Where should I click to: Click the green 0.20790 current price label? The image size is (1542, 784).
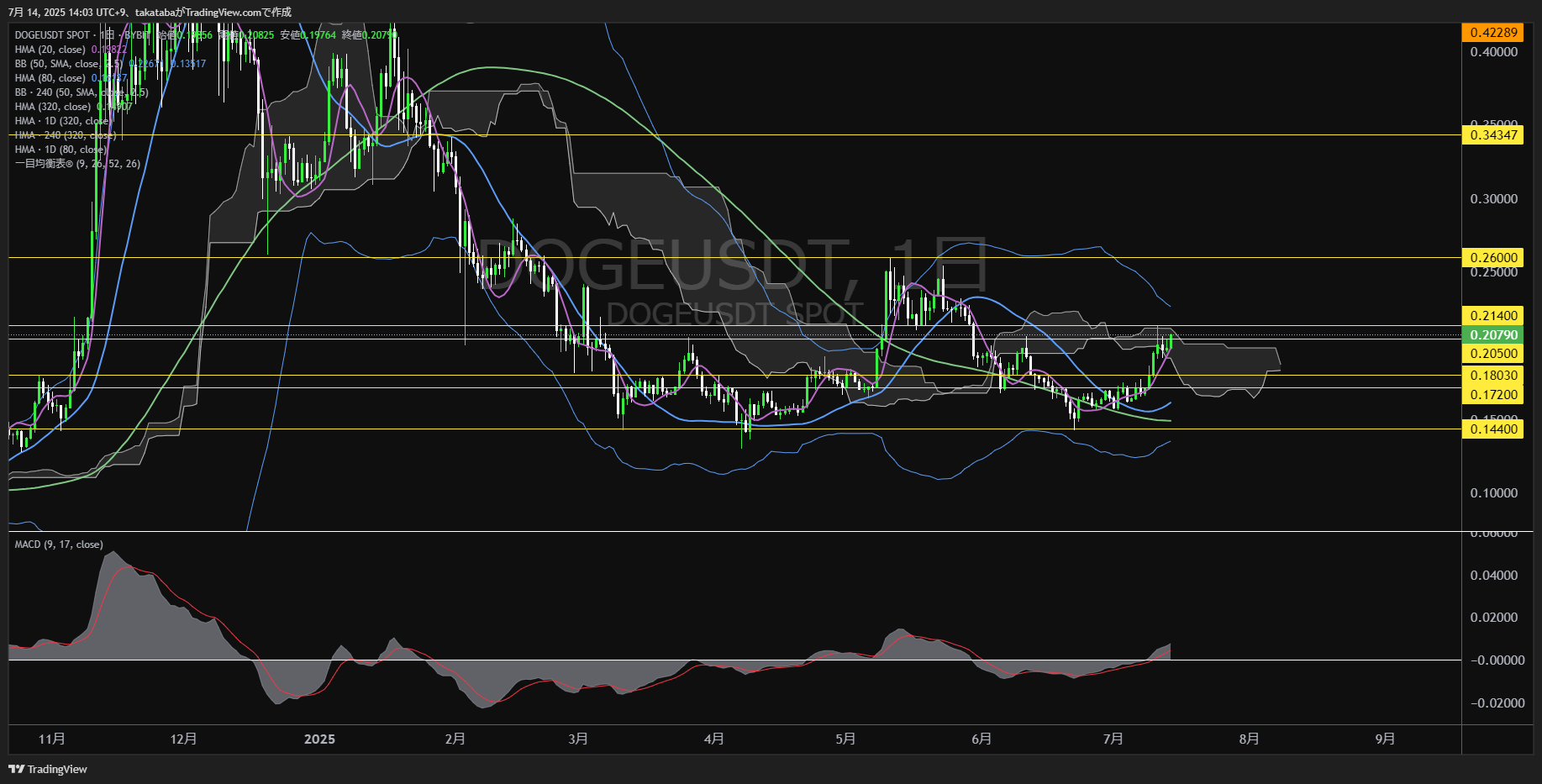(x=1492, y=334)
